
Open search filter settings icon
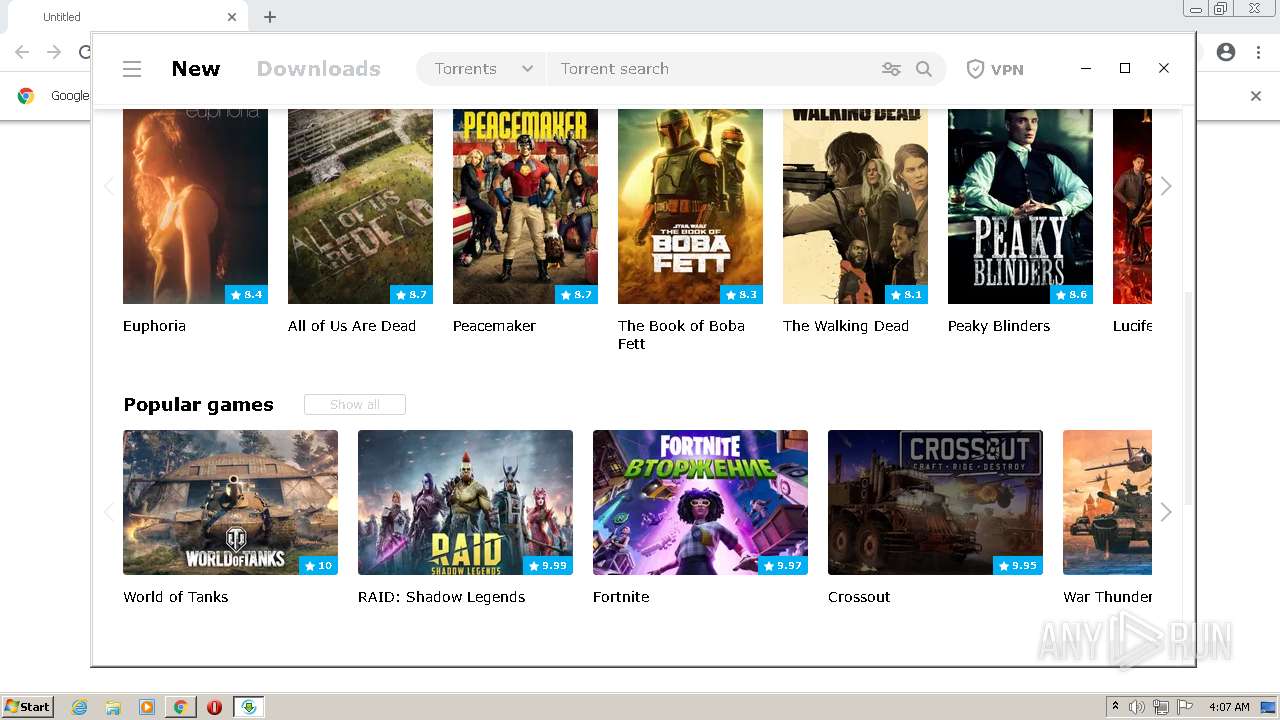891,69
